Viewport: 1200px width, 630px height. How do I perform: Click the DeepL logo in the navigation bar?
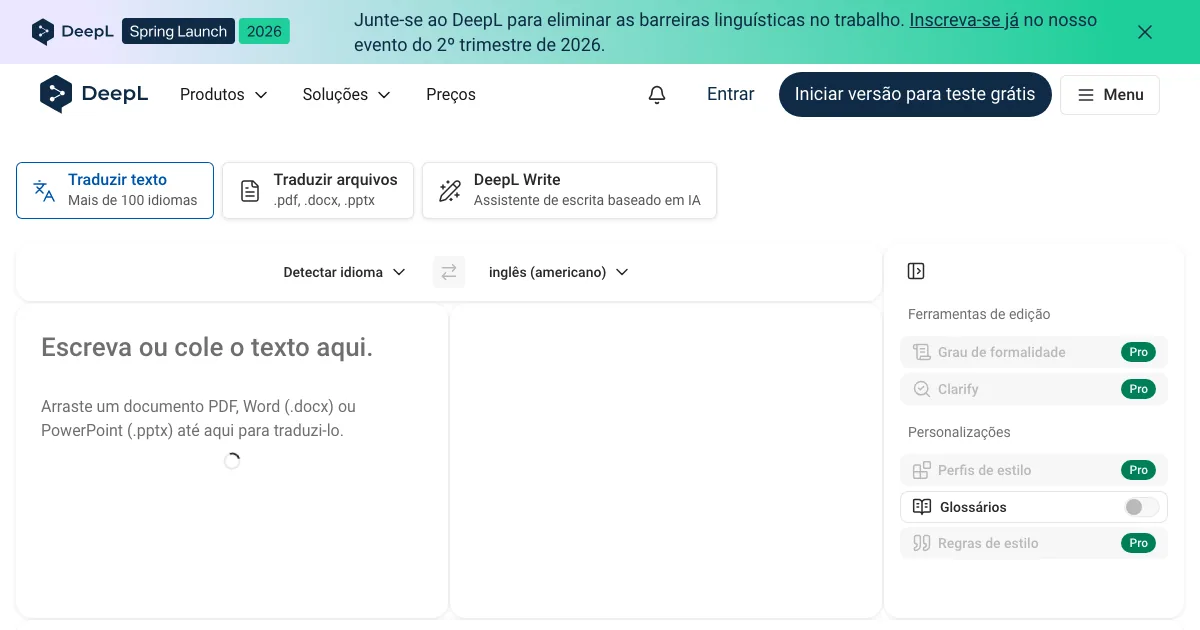[x=94, y=94]
